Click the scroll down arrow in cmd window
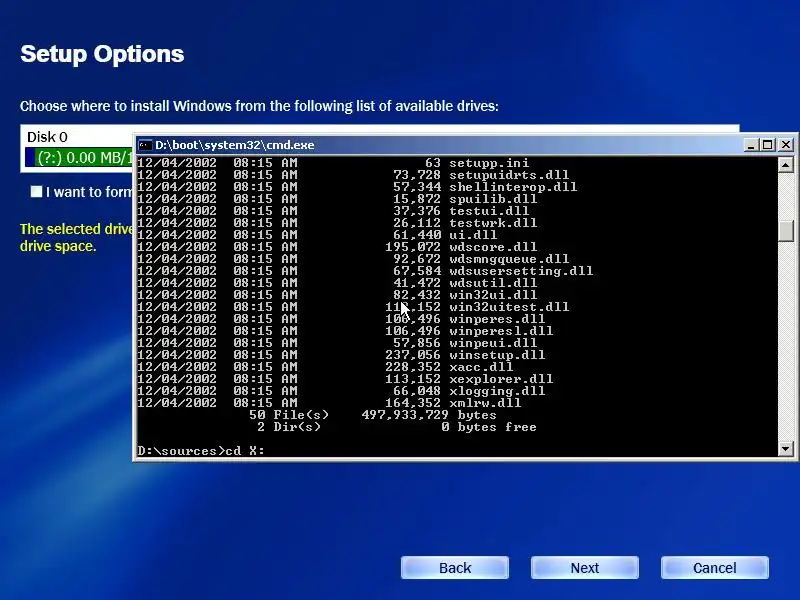Screen dimensions: 800x600 click(x=786, y=449)
